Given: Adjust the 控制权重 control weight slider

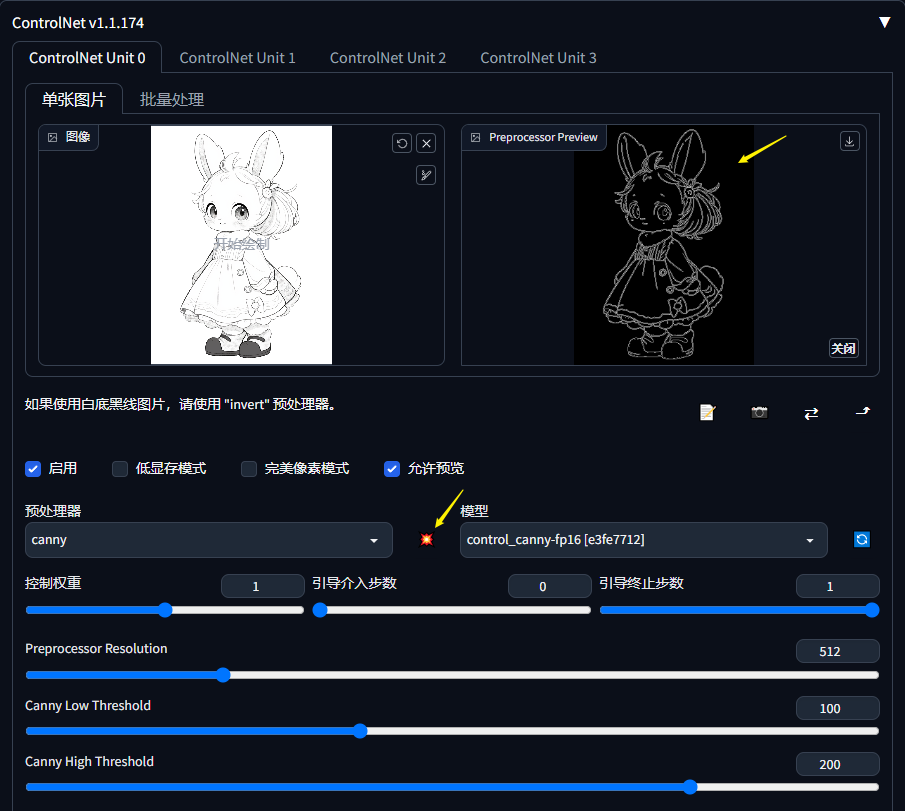Looking at the screenshot, I should click(x=164, y=610).
